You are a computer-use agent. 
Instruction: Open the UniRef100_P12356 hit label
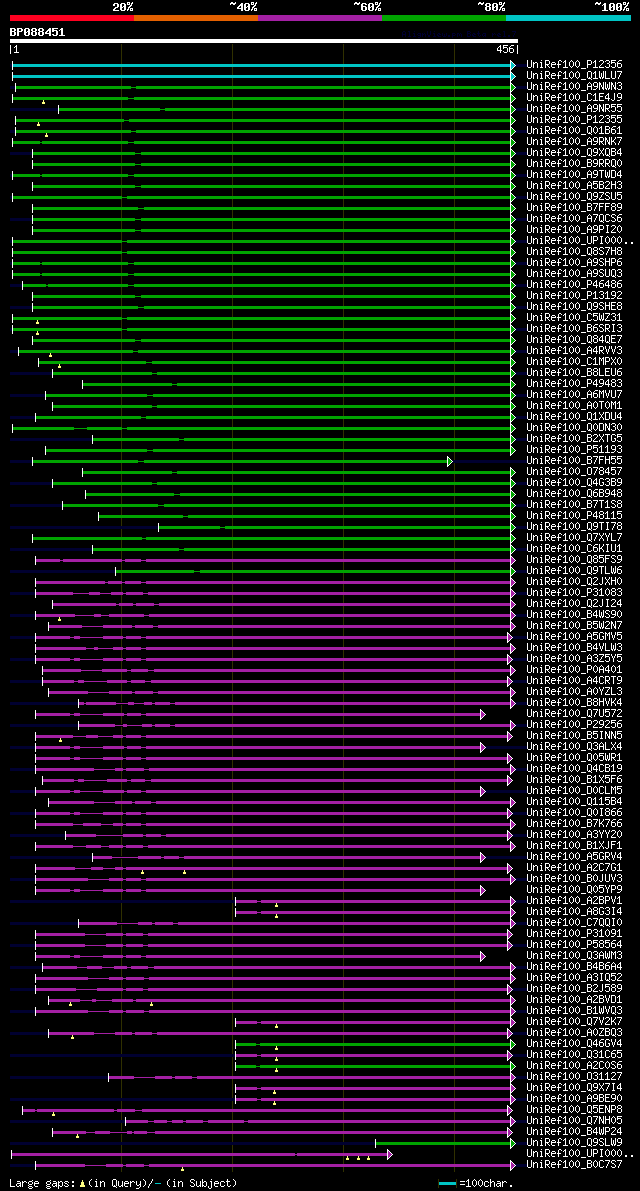point(574,65)
